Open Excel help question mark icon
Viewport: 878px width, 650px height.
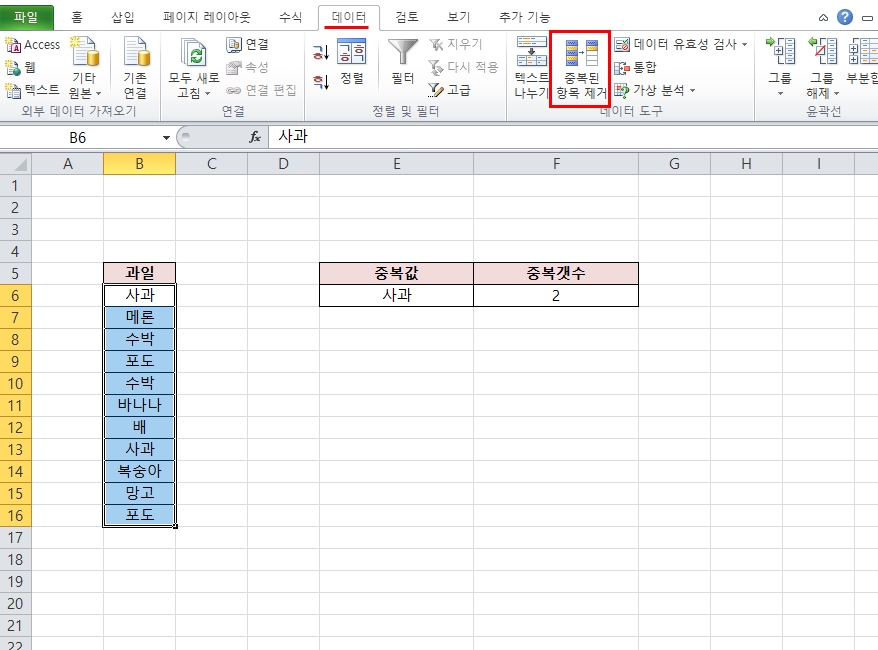tap(844, 17)
